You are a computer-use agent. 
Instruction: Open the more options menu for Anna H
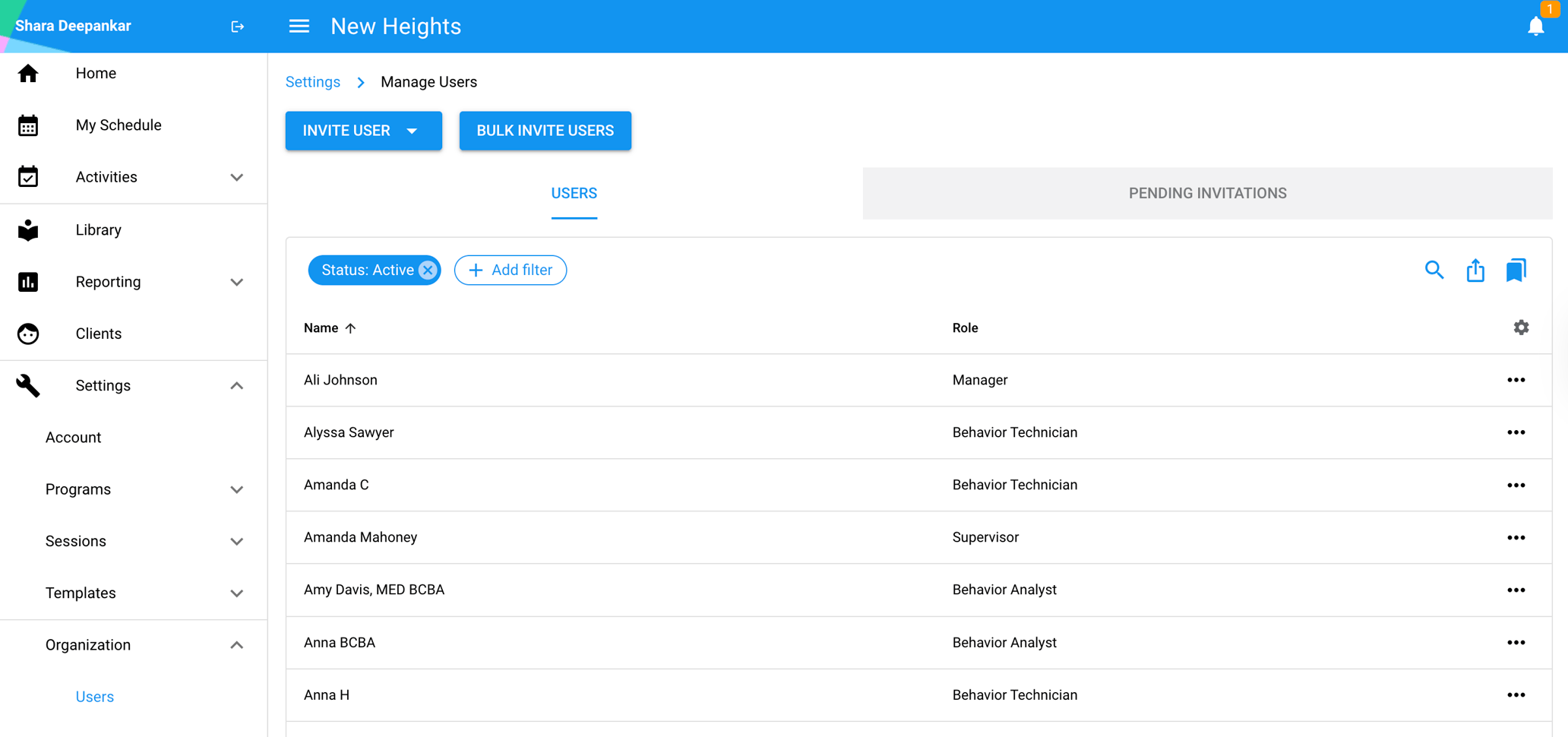1516,694
